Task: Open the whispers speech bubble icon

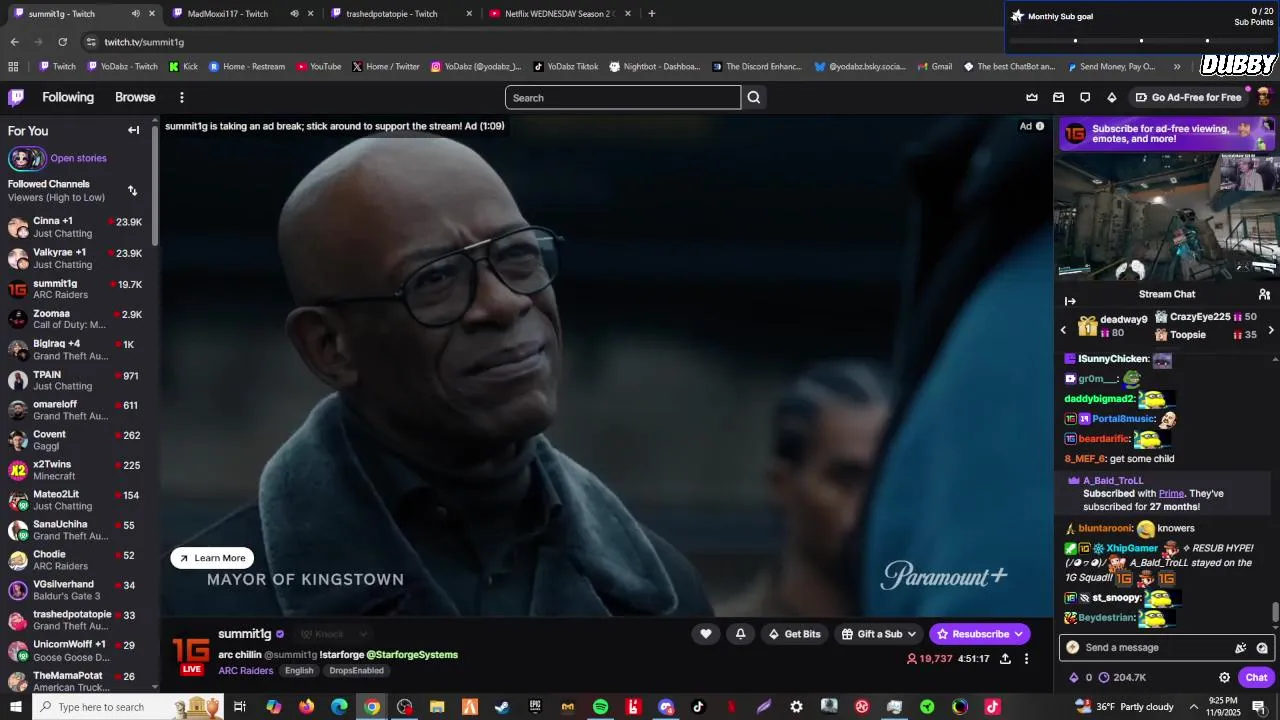Action: 1085,97
